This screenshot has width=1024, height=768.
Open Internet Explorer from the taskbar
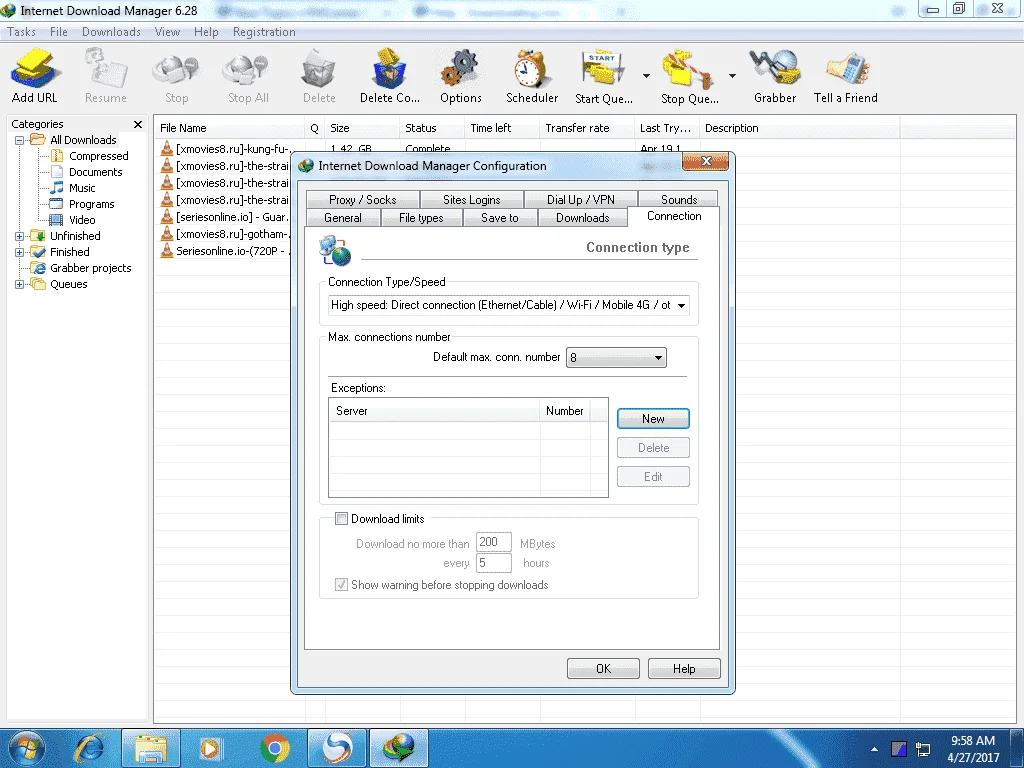90,748
